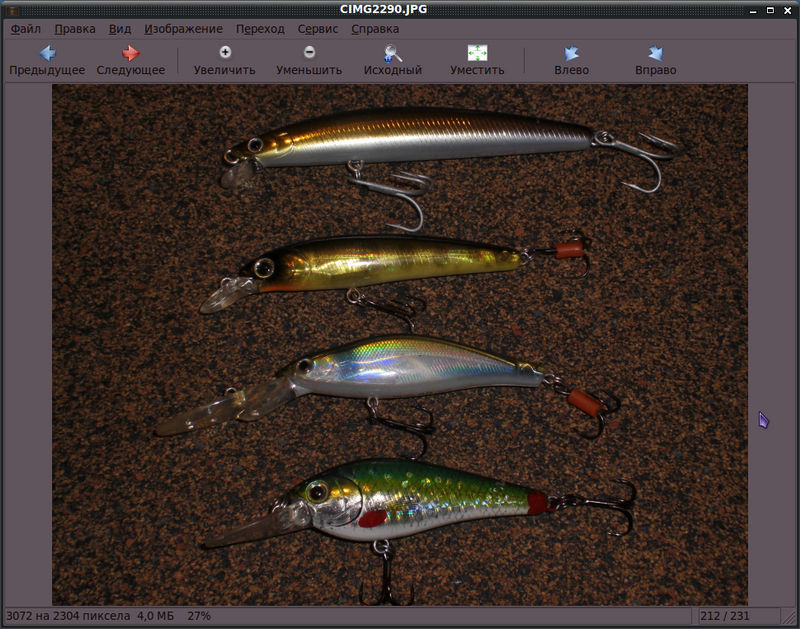The height and width of the screenshot is (629, 800).
Task: Click the '3072 на 2304 пиксела' status text
Action: (x=68, y=616)
